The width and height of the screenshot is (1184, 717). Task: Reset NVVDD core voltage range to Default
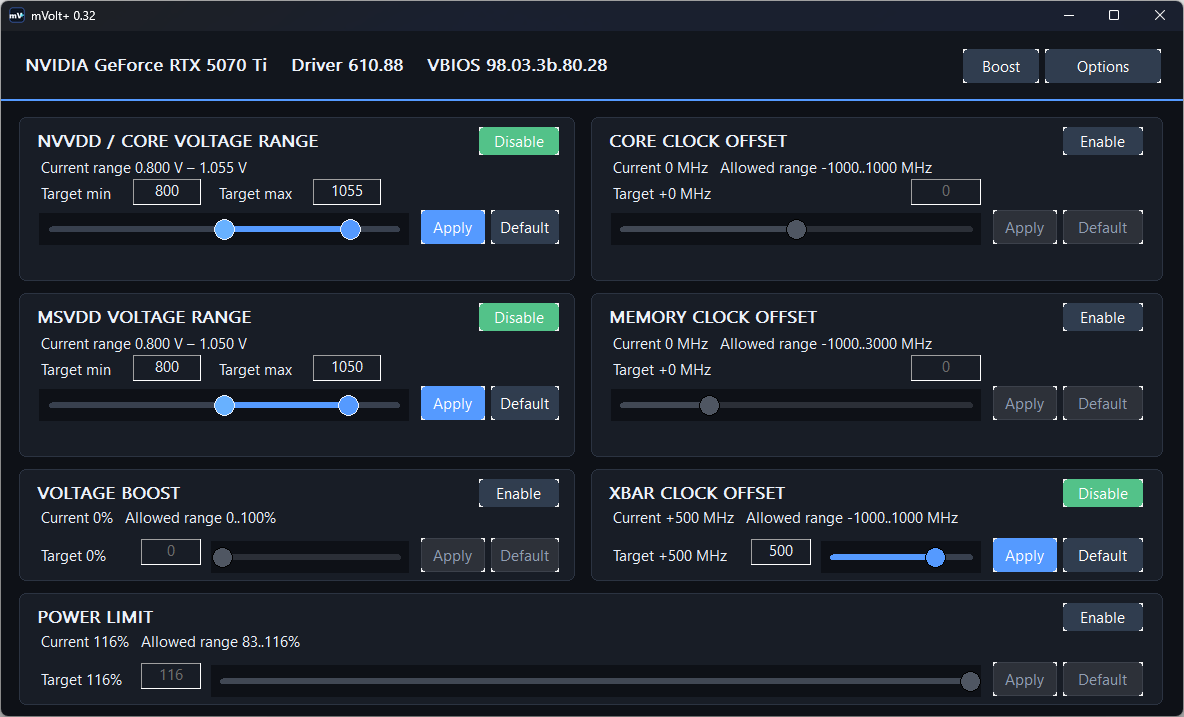[x=525, y=227]
